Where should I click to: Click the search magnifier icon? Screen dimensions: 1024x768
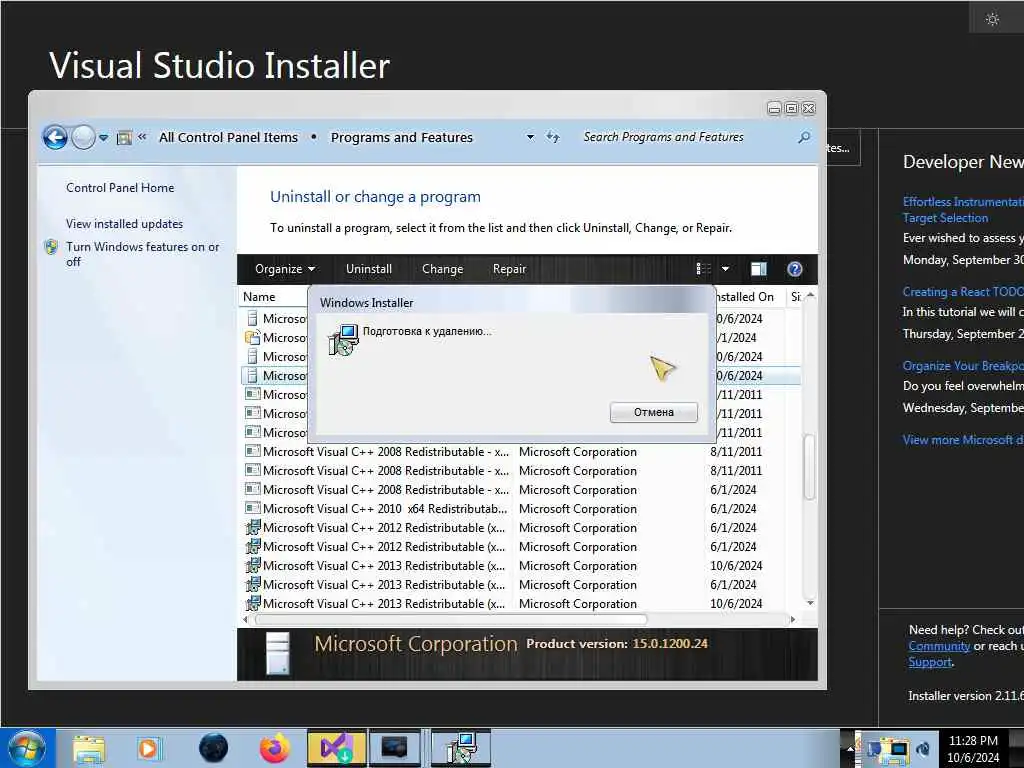click(804, 137)
